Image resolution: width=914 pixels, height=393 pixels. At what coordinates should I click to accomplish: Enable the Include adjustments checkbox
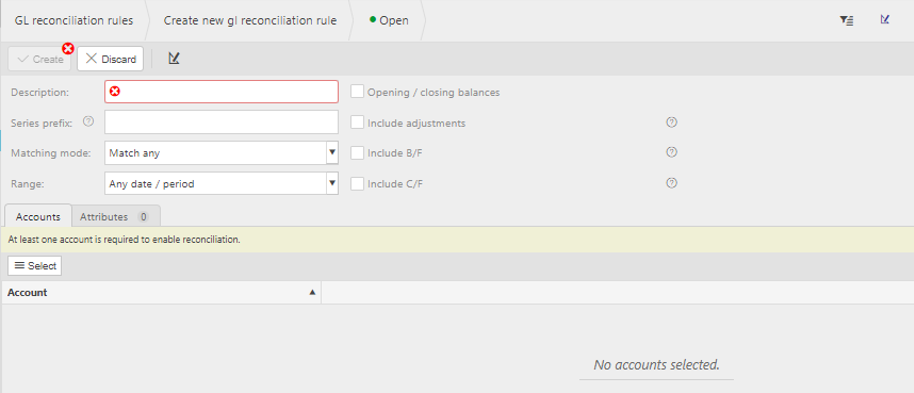(x=357, y=122)
